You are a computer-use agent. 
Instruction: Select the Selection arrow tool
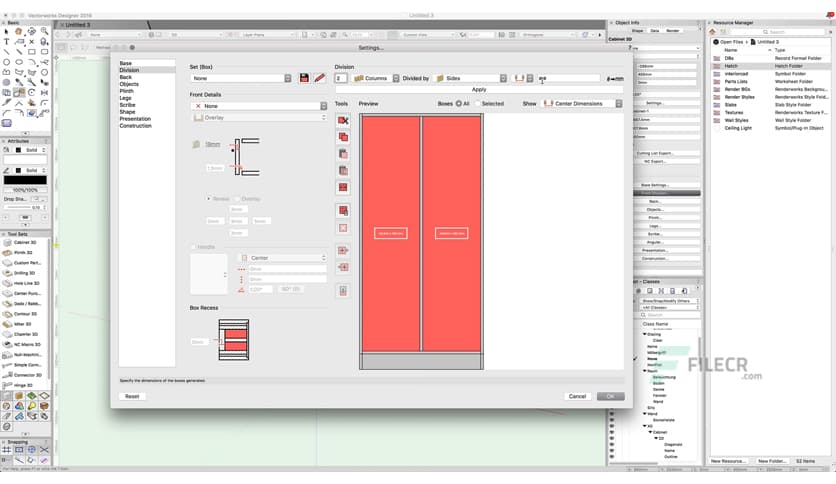(6, 31)
